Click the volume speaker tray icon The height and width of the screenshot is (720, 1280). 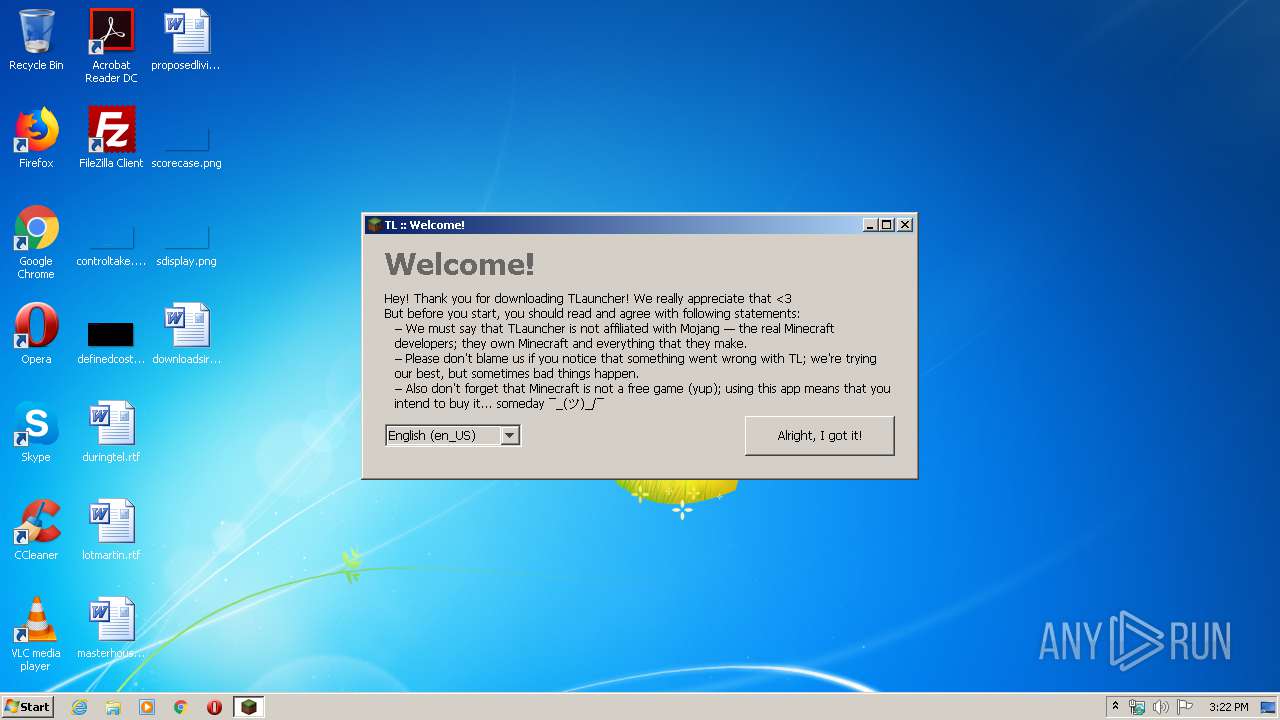point(1161,707)
